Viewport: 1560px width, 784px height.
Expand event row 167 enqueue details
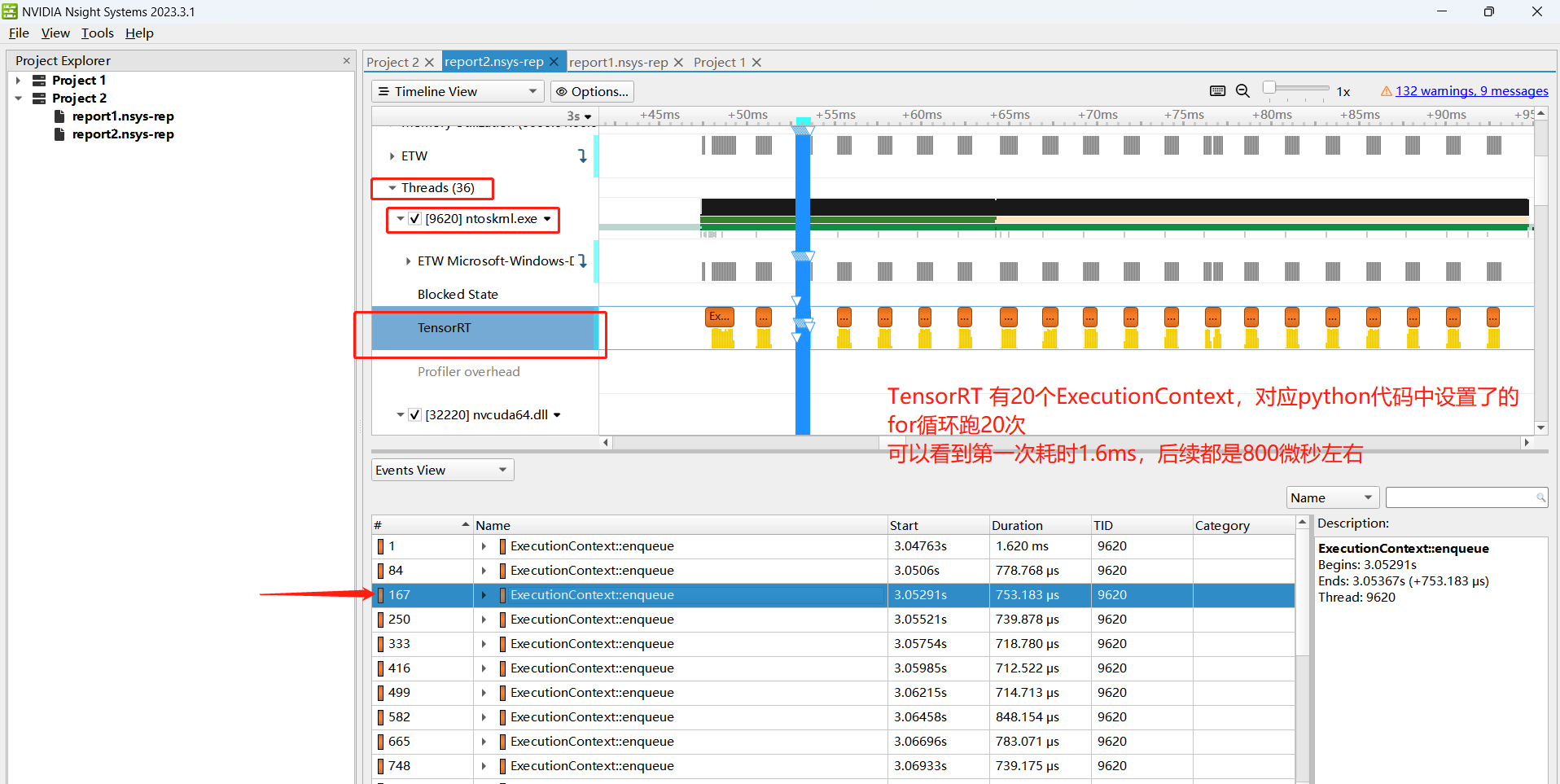pyautogui.click(x=484, y=595)
